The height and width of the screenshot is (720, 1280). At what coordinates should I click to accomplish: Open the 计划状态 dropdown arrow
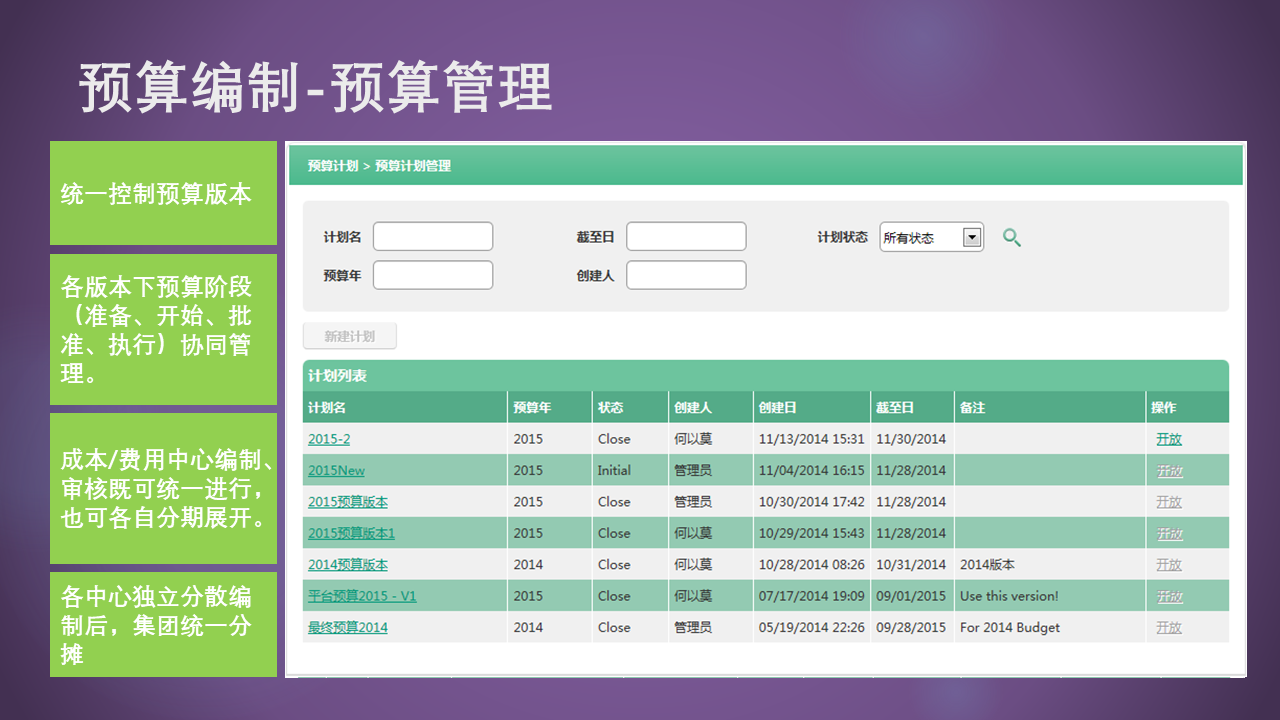click(971, 237)
